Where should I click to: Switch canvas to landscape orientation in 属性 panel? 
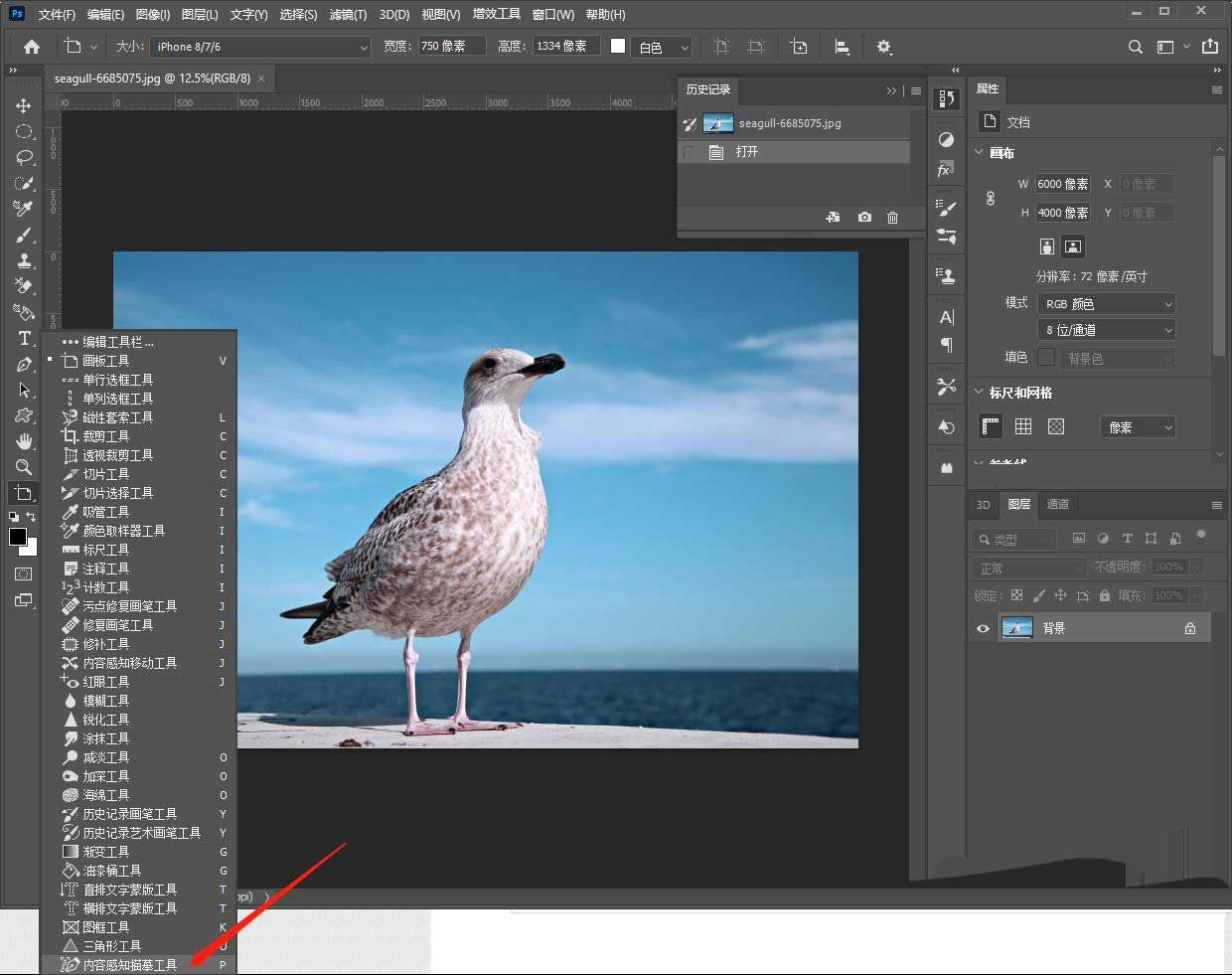tap(1073, 246)
